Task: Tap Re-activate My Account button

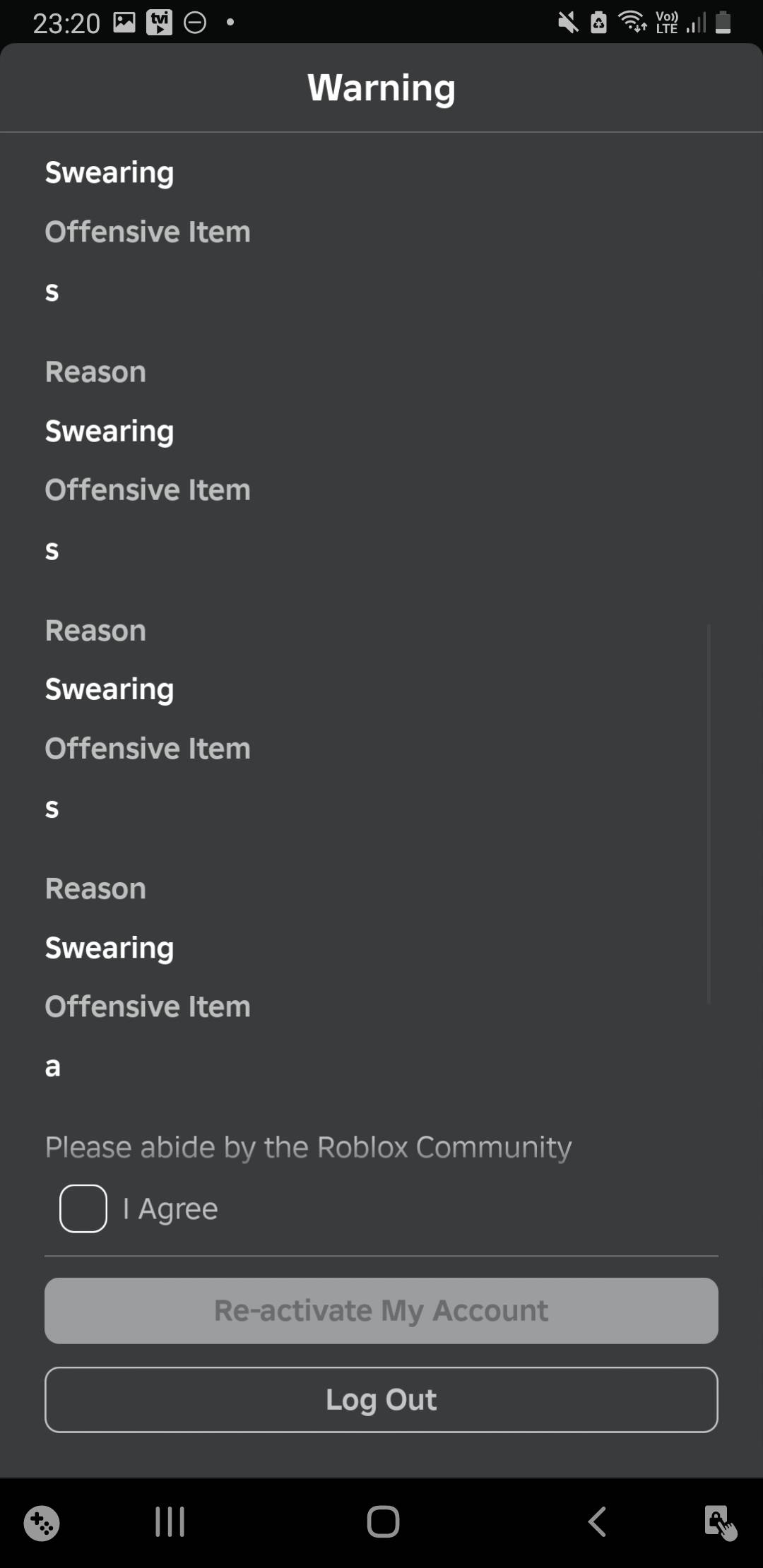Action: tap(381, 1311)
